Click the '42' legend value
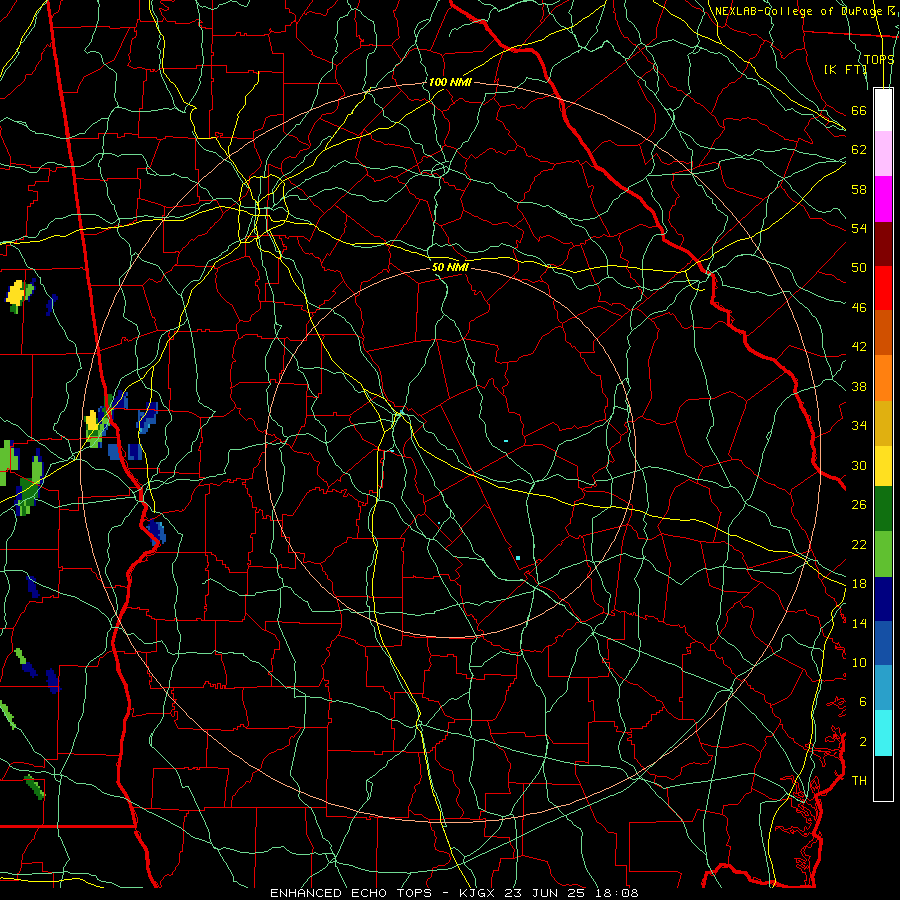Image resolution: width=900 pixels, height=900 pixels. (x=859, y=346)
